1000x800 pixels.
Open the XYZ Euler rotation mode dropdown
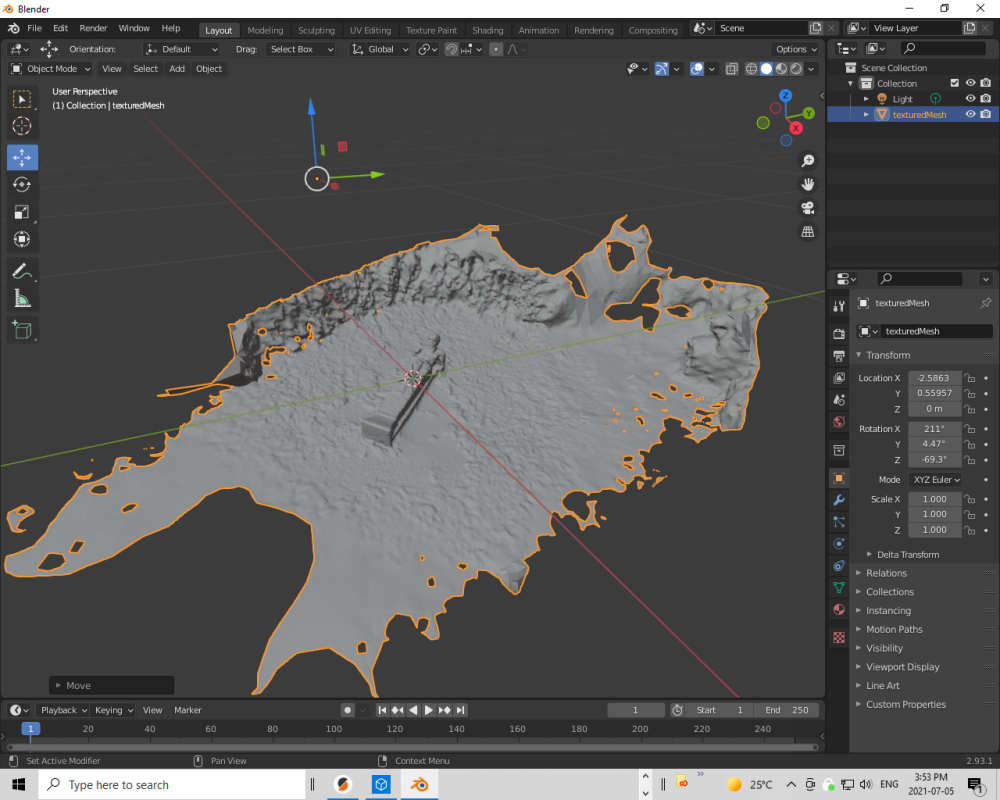click(x=935, y=480)
